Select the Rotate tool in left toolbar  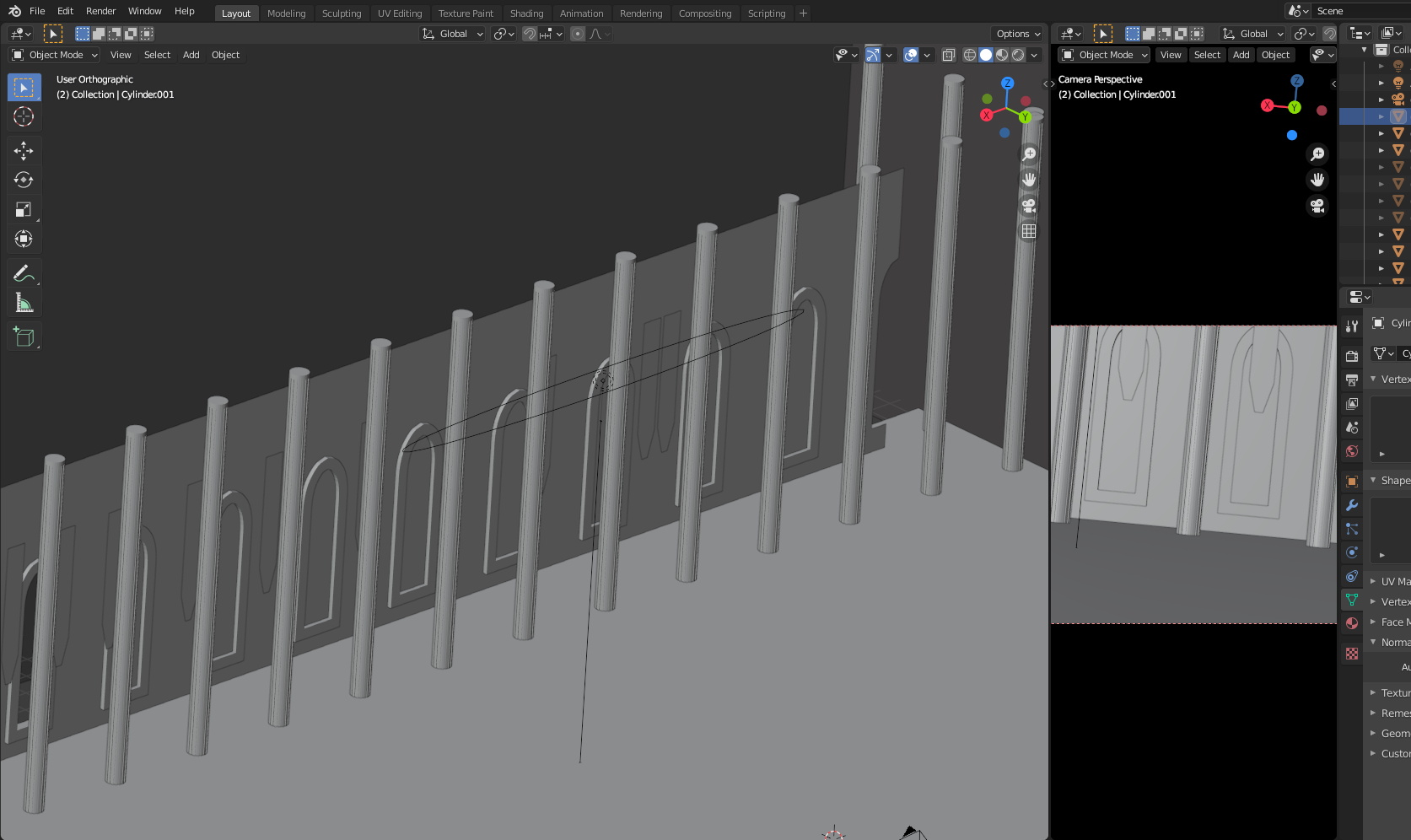coord(24,180)
